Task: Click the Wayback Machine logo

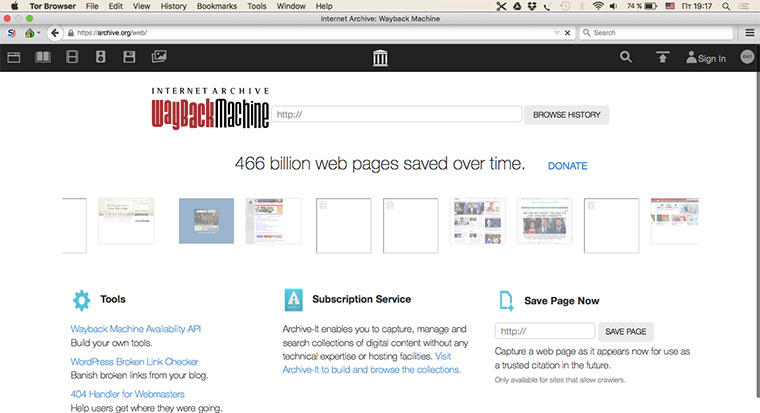Action: [x=210, y=109]
